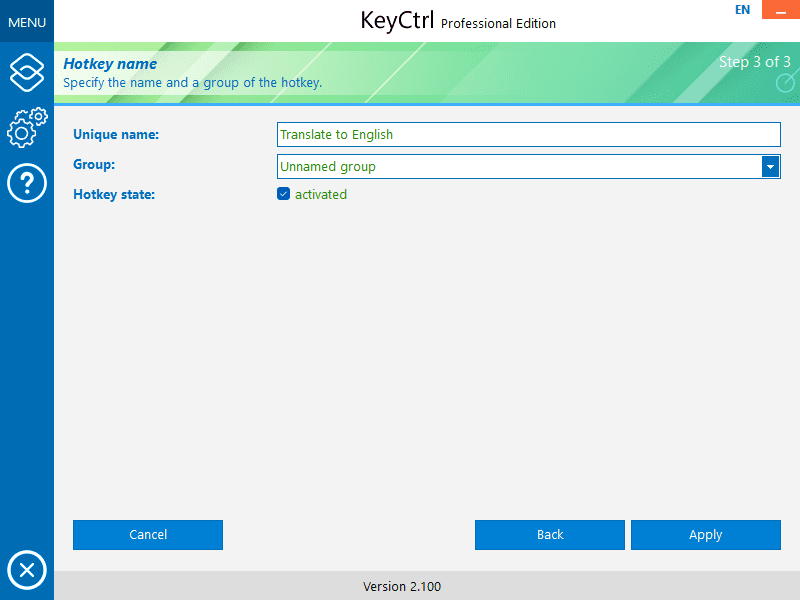Uncheck the activated hotkey state checkbox
800x600 pixels.
click(x=284, y=194)
